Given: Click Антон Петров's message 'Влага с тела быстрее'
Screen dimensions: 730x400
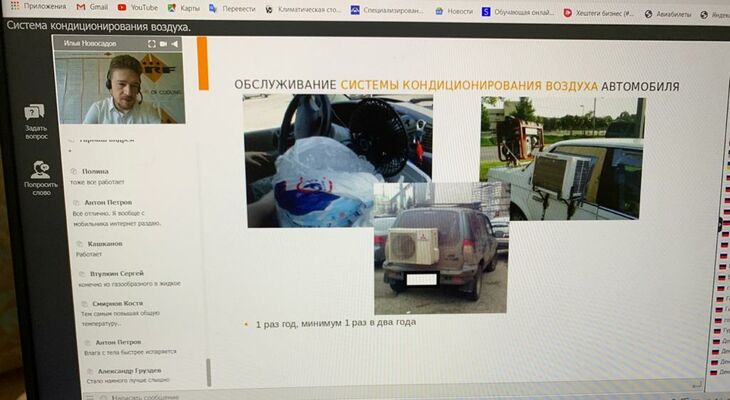Looking at the screenshot, I should (x=130, y=353).
